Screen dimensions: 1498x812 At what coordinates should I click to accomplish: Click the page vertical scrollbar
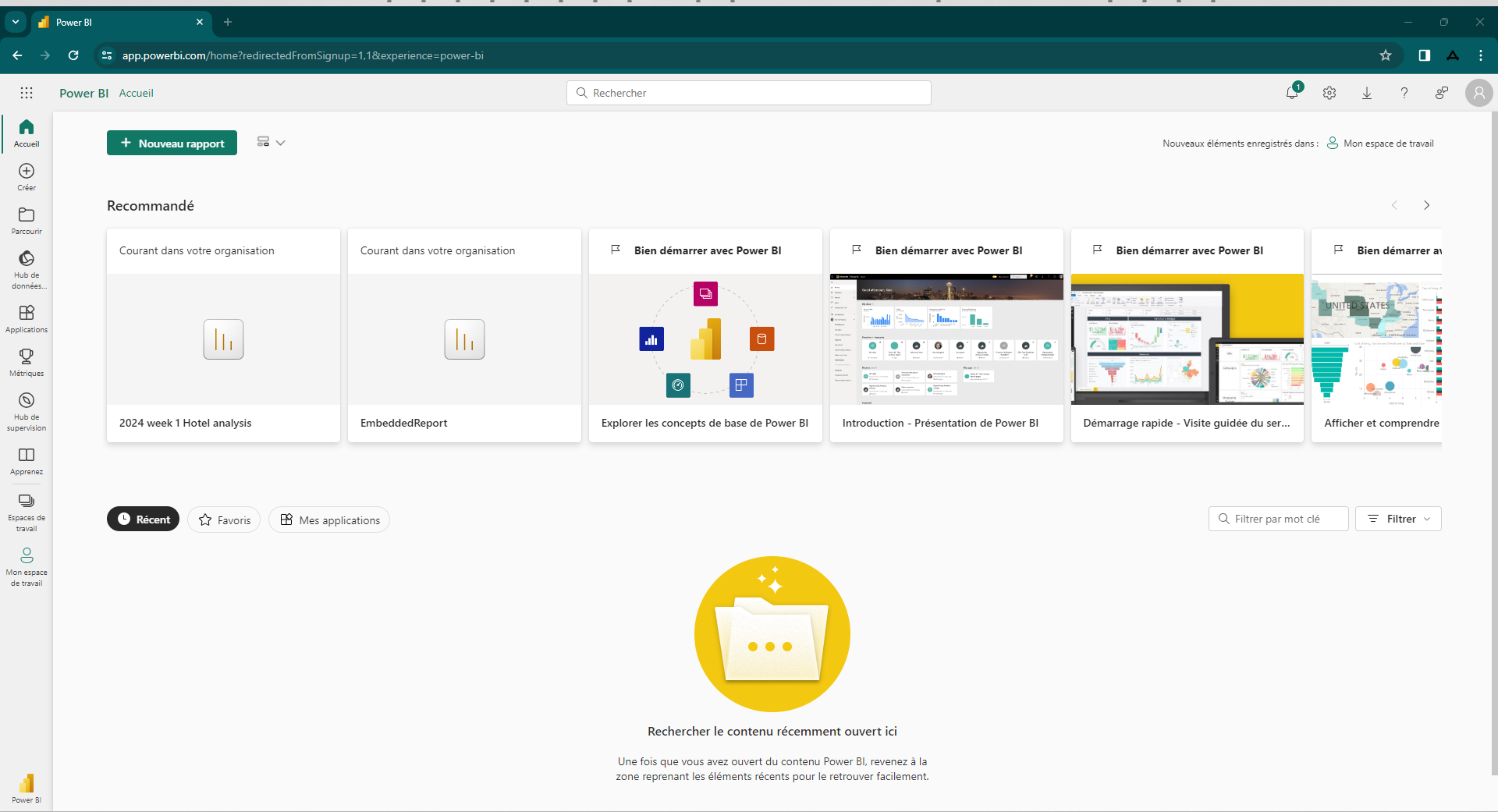click(x=1494, y=445)
